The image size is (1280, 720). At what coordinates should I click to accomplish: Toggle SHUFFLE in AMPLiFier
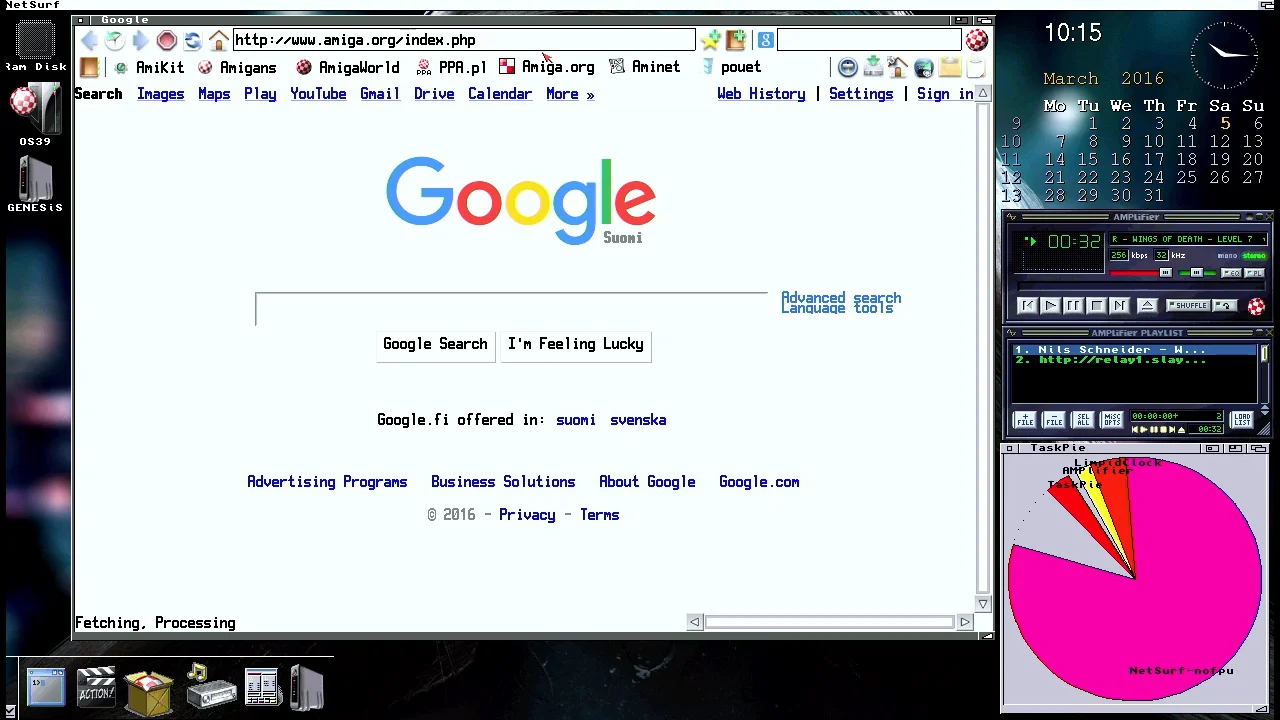(1189, 306)
